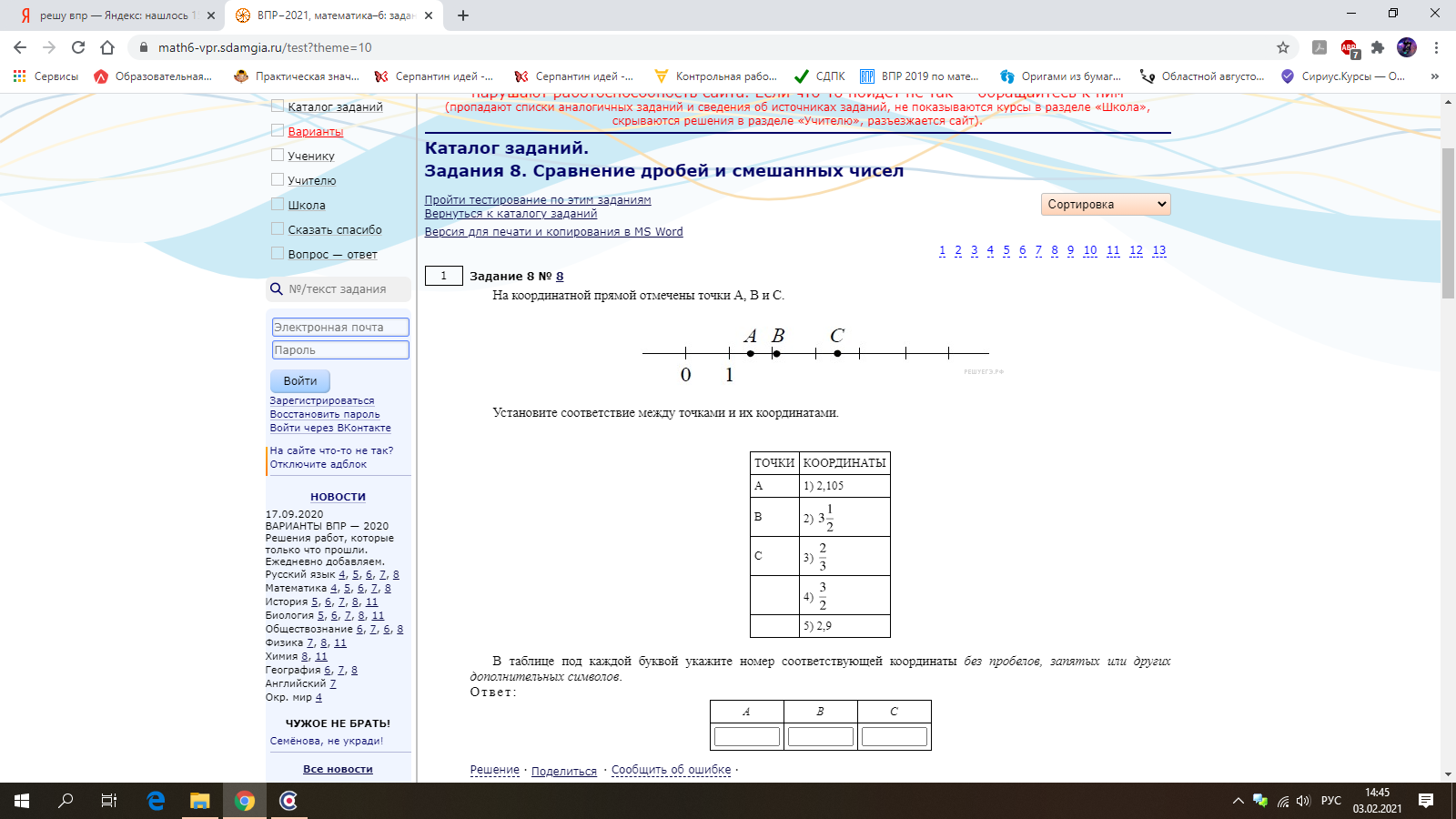Click 'Поделиться' share link
This screenshot has height=819, width=1456.
pyautogui.click(x=564, y=771)
